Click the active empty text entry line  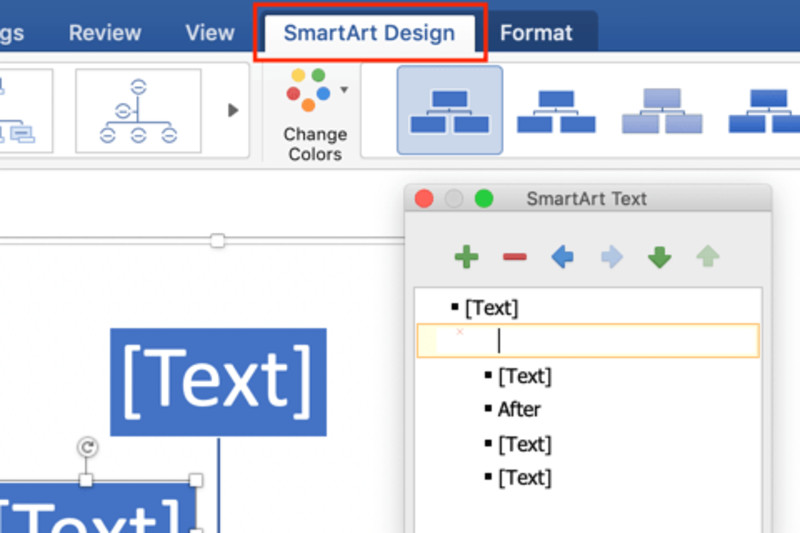(588, 340)
